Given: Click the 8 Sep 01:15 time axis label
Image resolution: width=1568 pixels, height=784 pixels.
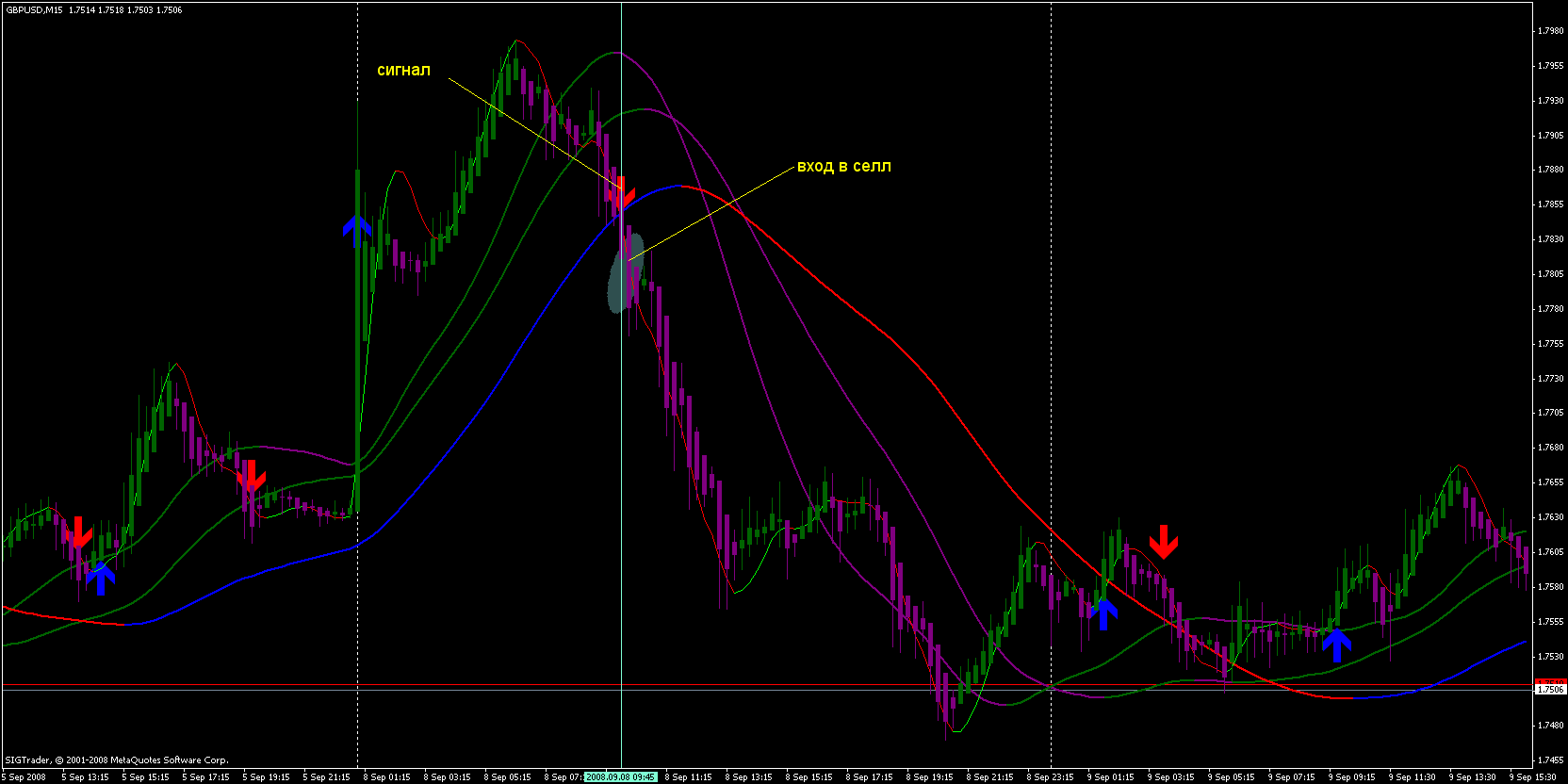Looking at the screenshot, I should (388, 777).
